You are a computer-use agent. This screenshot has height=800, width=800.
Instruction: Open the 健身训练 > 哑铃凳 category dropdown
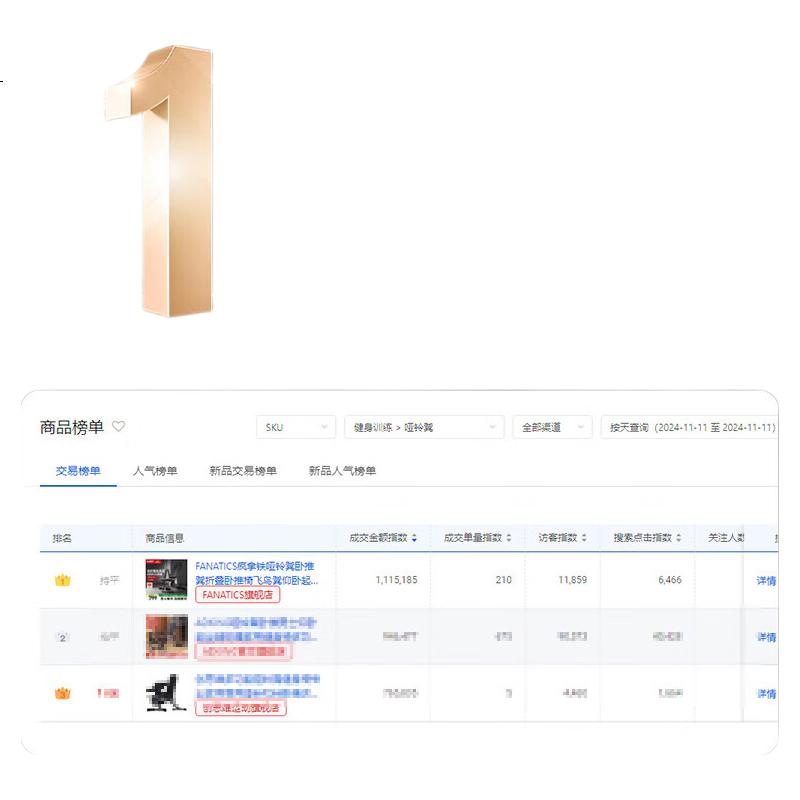(x=424, y=427)
